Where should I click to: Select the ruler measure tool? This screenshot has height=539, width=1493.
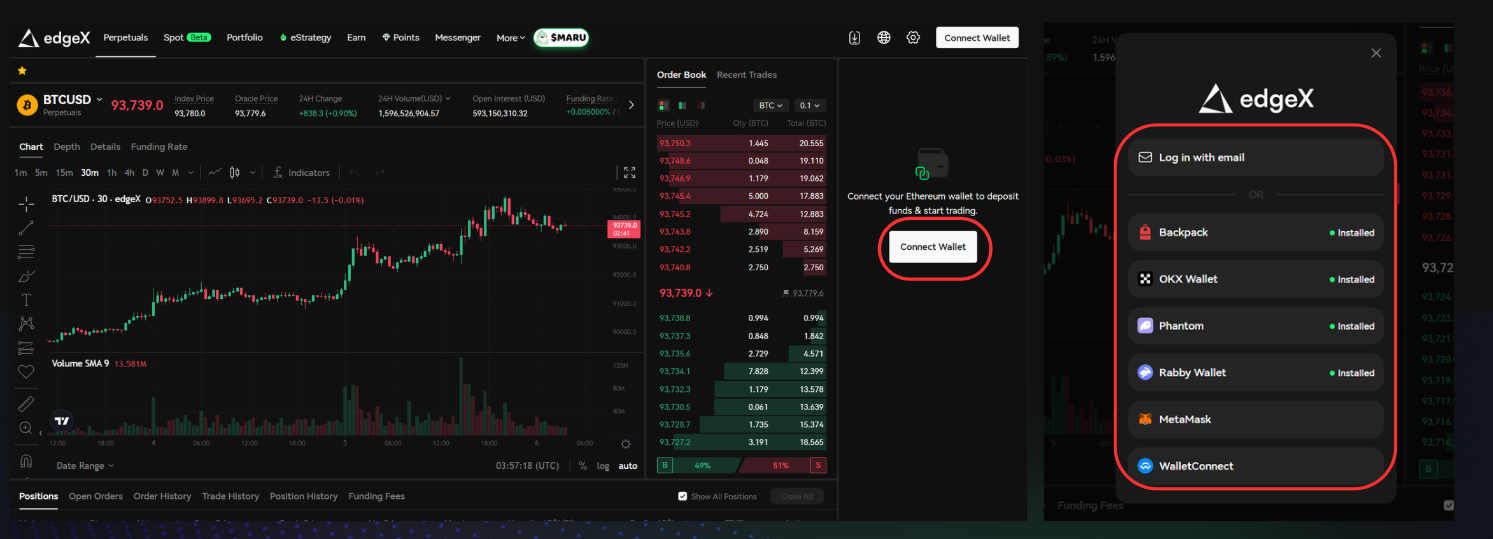click(x=26, y=404)
